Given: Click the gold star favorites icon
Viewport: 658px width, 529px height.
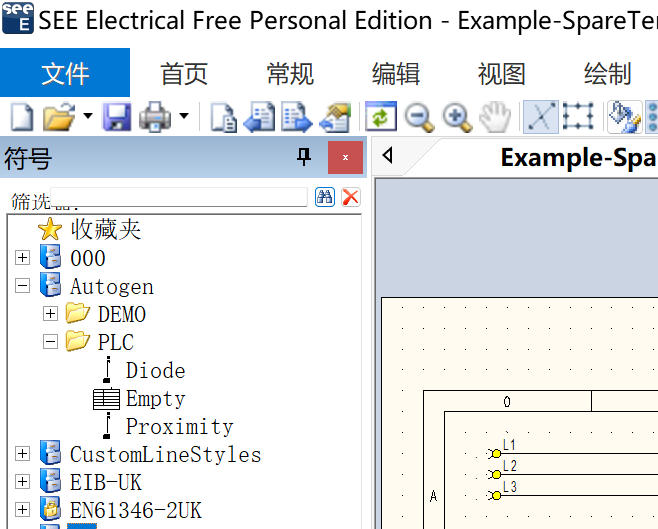Looking at the screenshot, I should coord(50,229).
